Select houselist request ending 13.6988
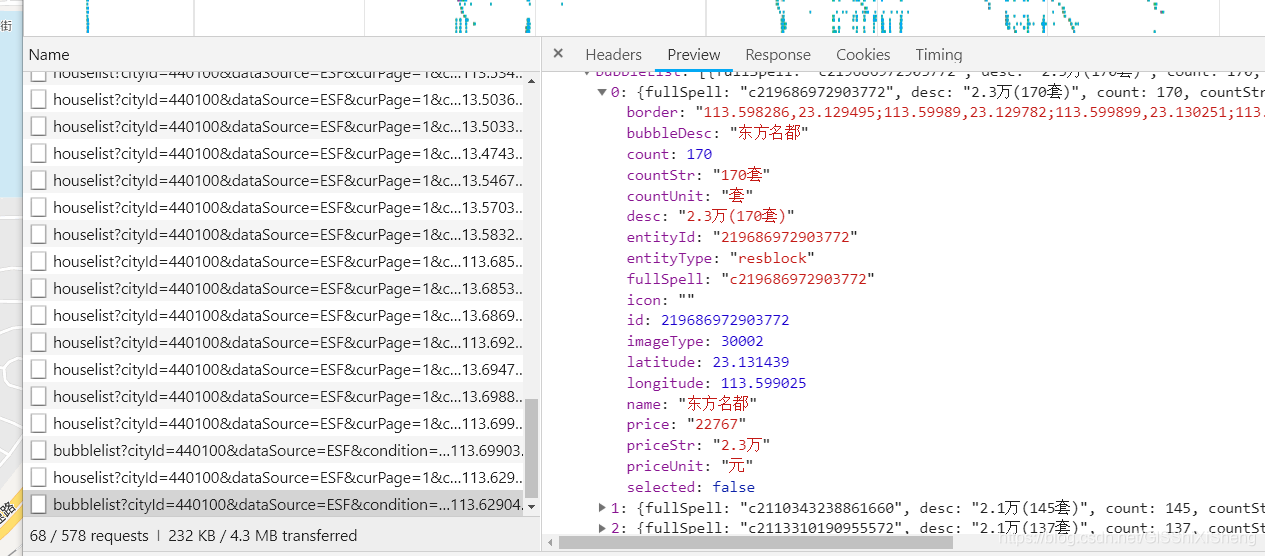The image size is (1265, 556). click(x=274, y=397)
